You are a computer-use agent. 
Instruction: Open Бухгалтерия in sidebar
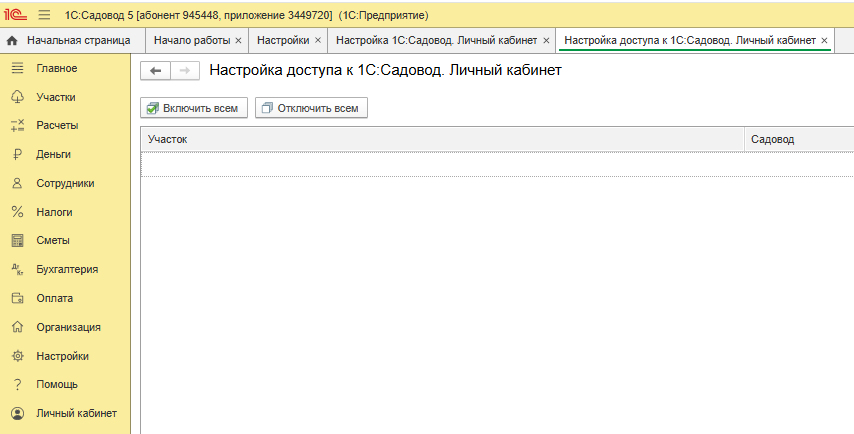pyautogui.click(x=67, y=270)
